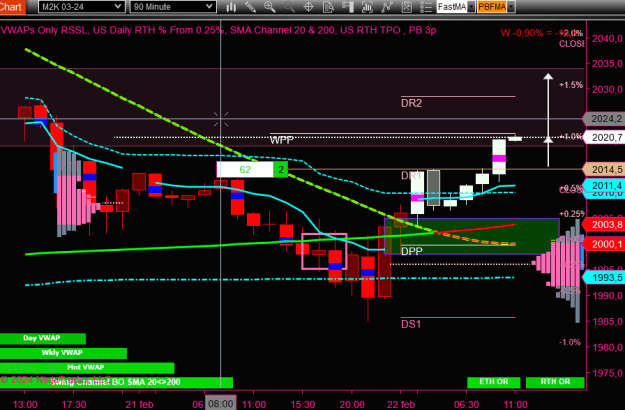This screenshot has width=625, height=410.
Task: Click the 2000,1 red price marker
Action: pyautogui.click(x=604, y=244)
